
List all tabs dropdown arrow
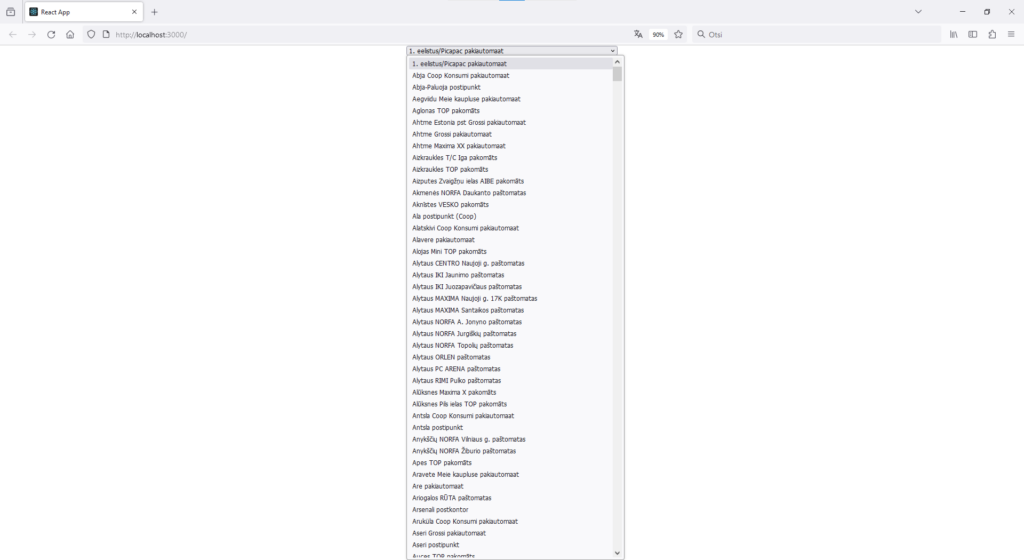918,12
